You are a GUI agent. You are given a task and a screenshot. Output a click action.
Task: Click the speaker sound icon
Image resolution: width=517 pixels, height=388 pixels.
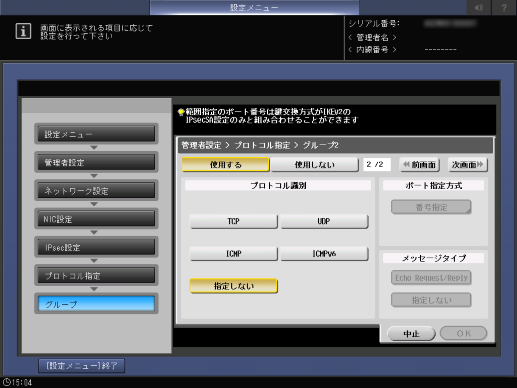479,7
